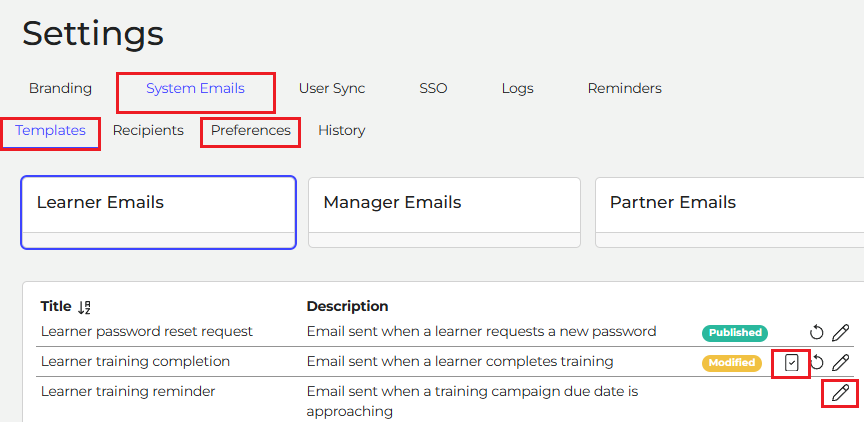Edit the Learner training completion template
This screenshot has width=864, height=422.
pyautogui.click(x=840, y=363)
